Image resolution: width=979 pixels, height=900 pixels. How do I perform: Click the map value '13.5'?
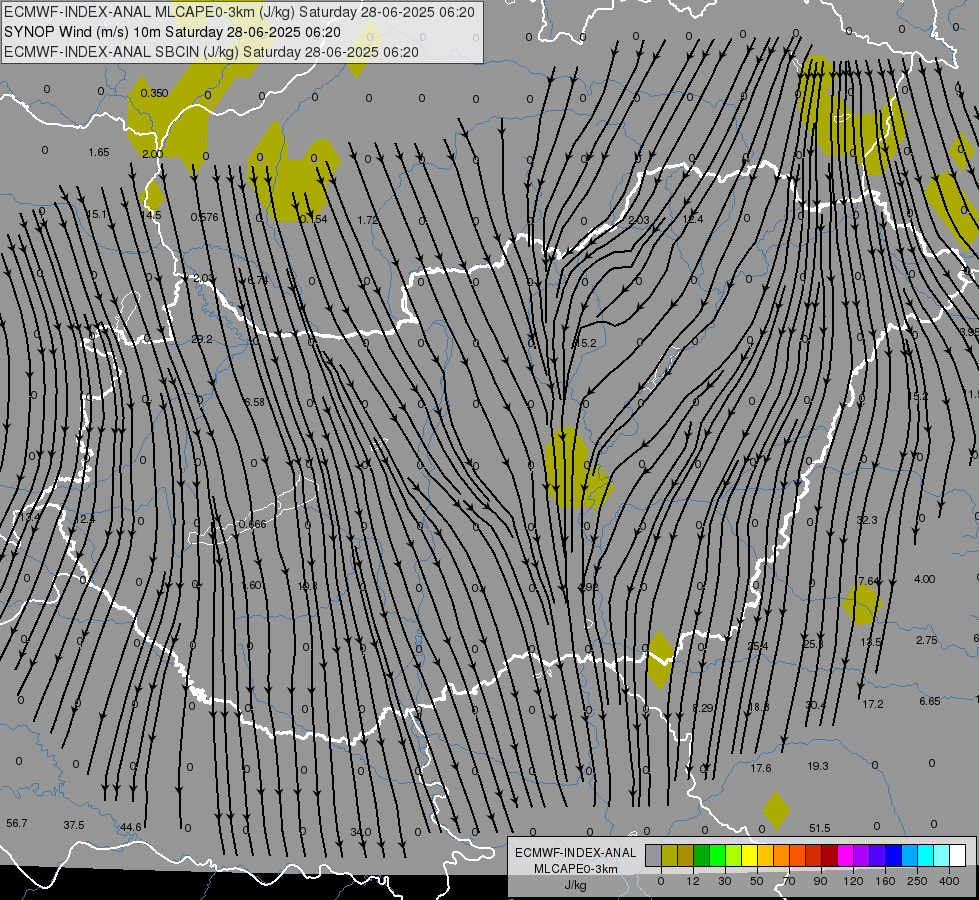coord(870,642)
